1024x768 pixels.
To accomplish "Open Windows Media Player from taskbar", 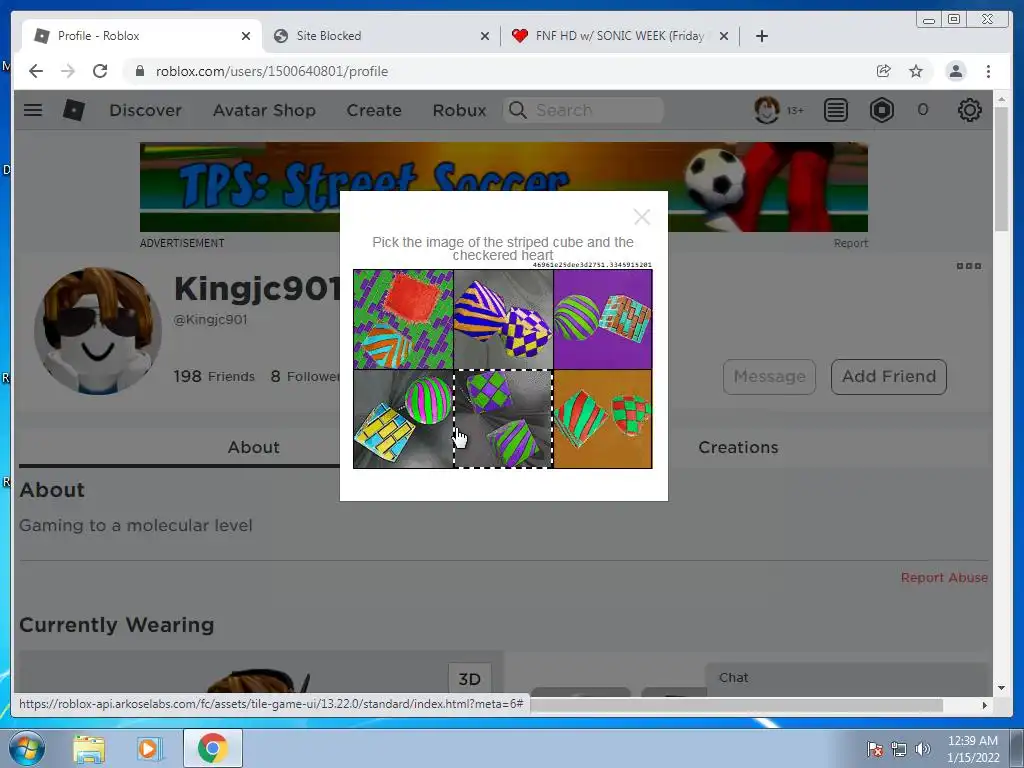I will point(148,748).
